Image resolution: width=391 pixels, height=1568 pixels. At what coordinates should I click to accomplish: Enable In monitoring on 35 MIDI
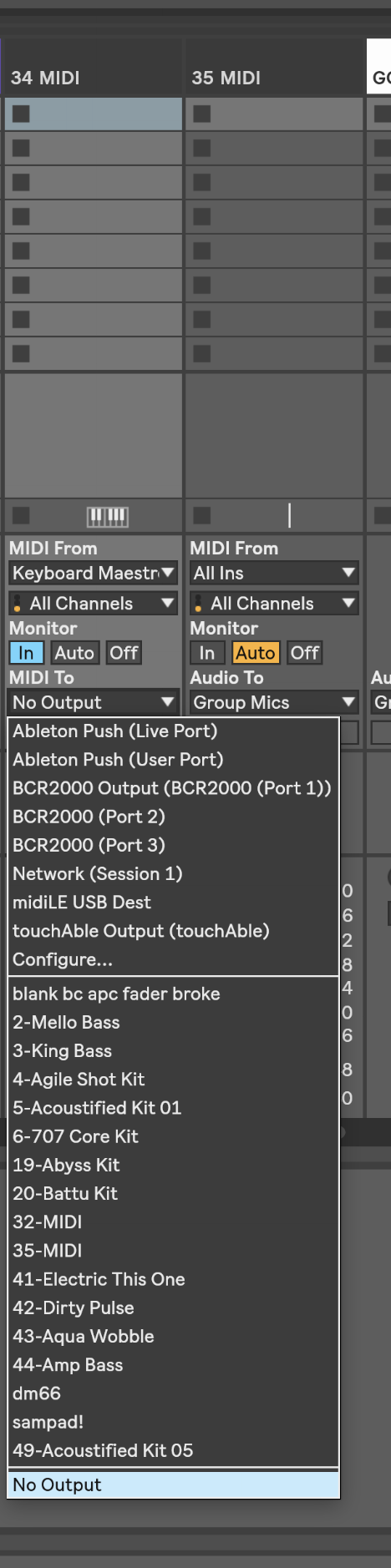[206, 653]
